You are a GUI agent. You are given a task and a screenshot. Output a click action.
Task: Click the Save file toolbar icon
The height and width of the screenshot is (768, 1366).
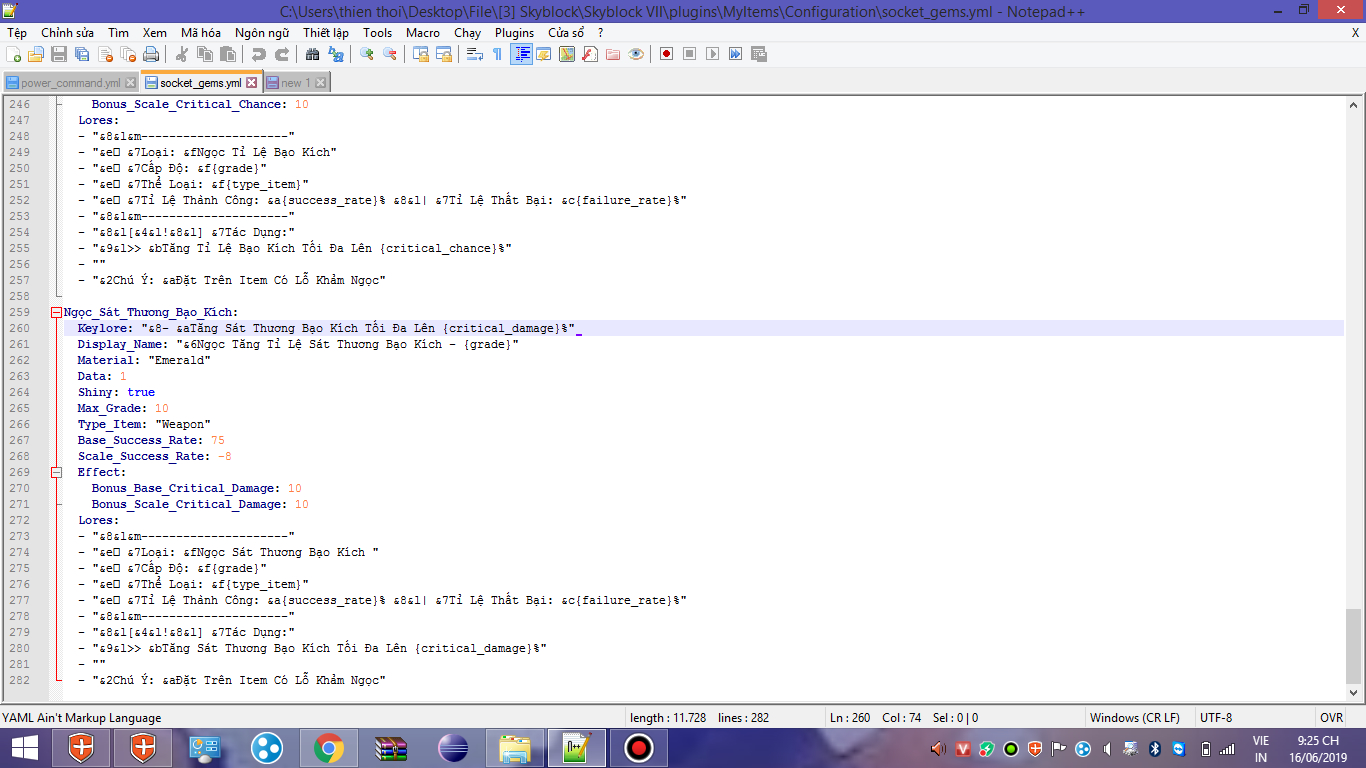59,54
